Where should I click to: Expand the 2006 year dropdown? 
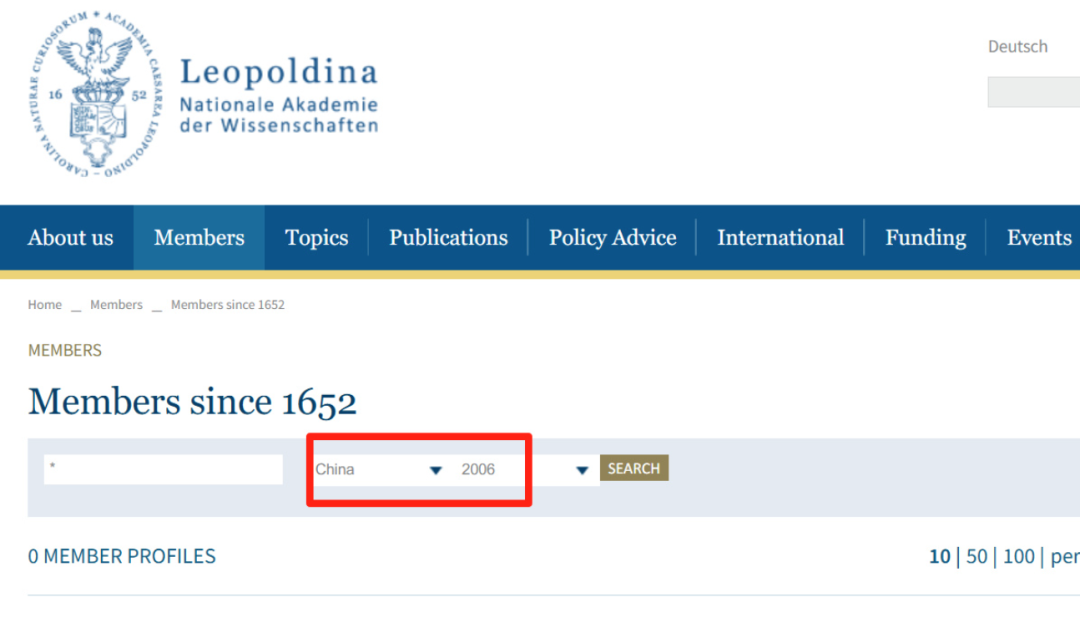tap(524, 469)
